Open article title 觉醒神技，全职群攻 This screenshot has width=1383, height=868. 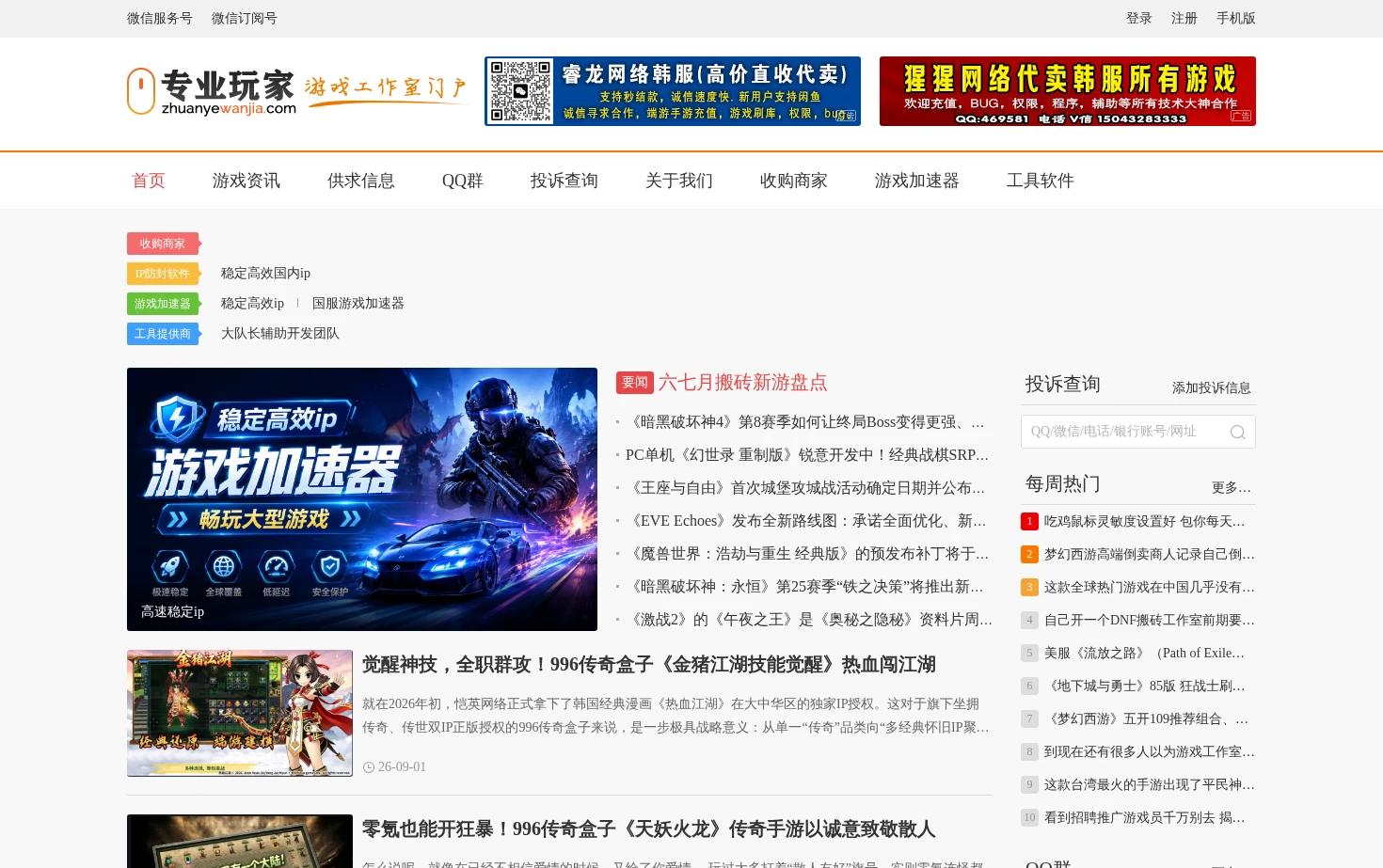[649, 665]
